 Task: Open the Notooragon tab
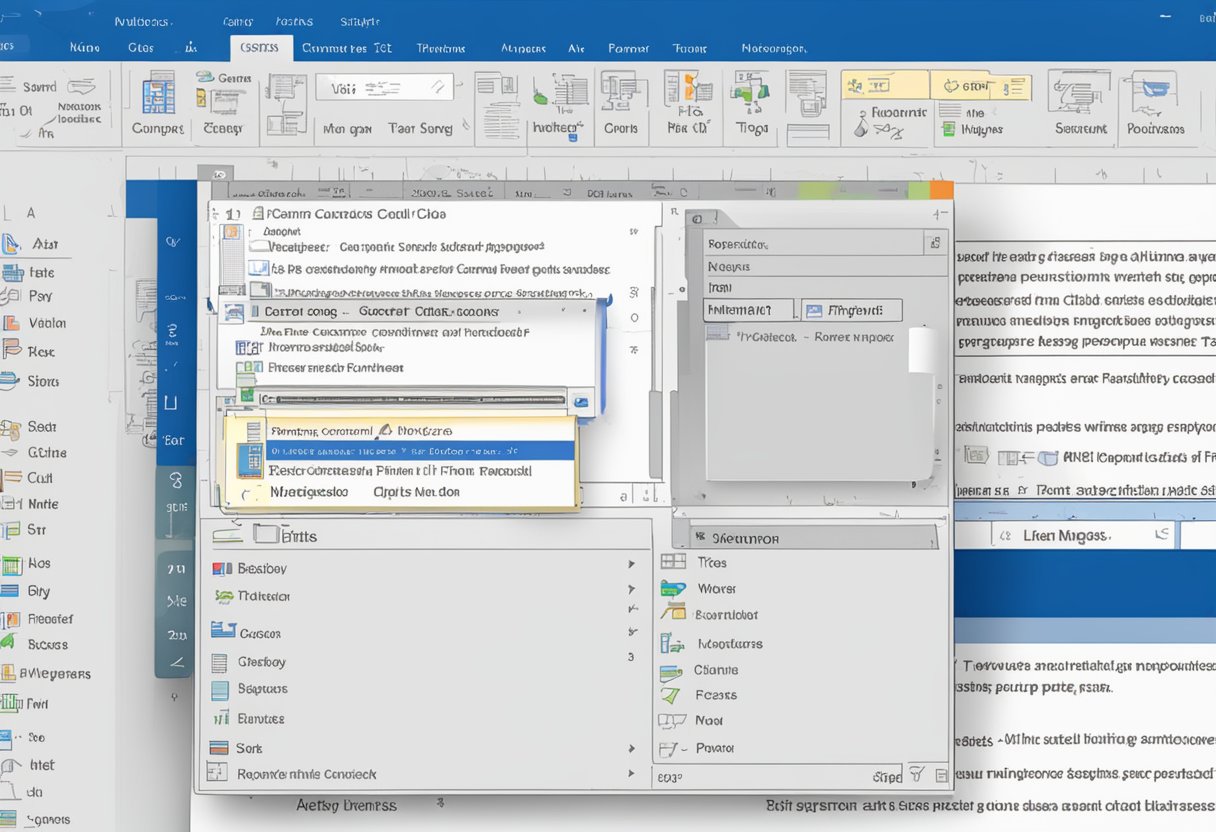(774, 47)
